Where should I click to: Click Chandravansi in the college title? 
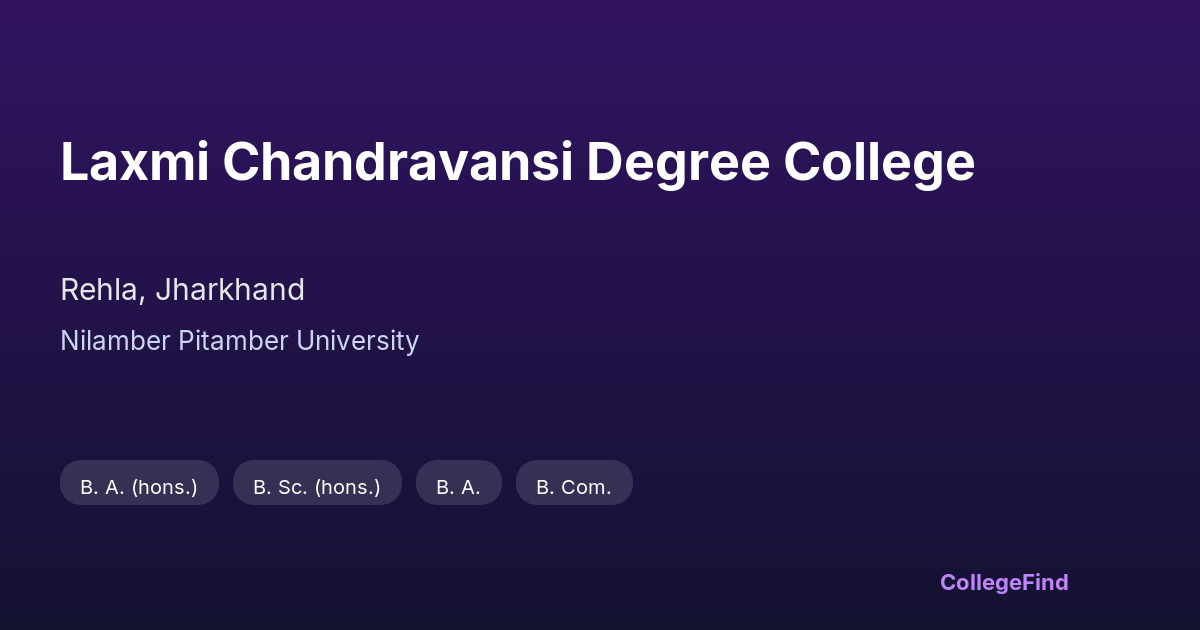coord(398,162)
